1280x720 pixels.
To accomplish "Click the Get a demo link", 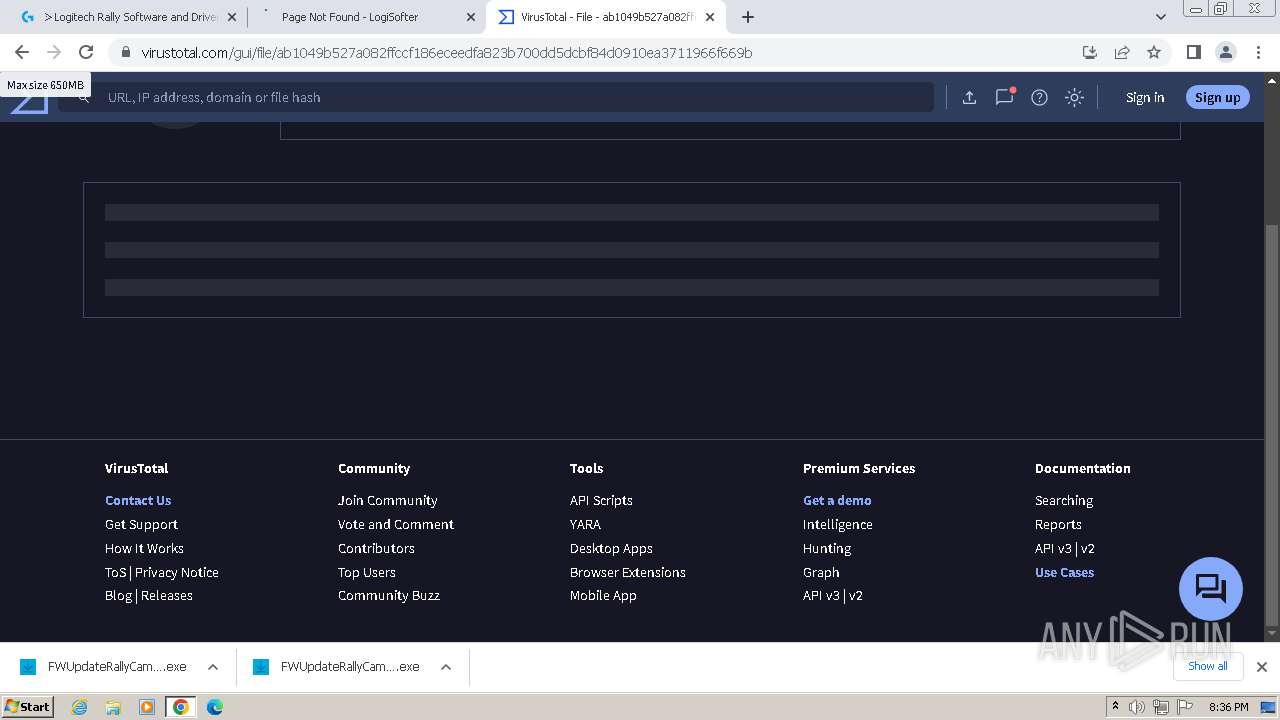I will (837, 500).
